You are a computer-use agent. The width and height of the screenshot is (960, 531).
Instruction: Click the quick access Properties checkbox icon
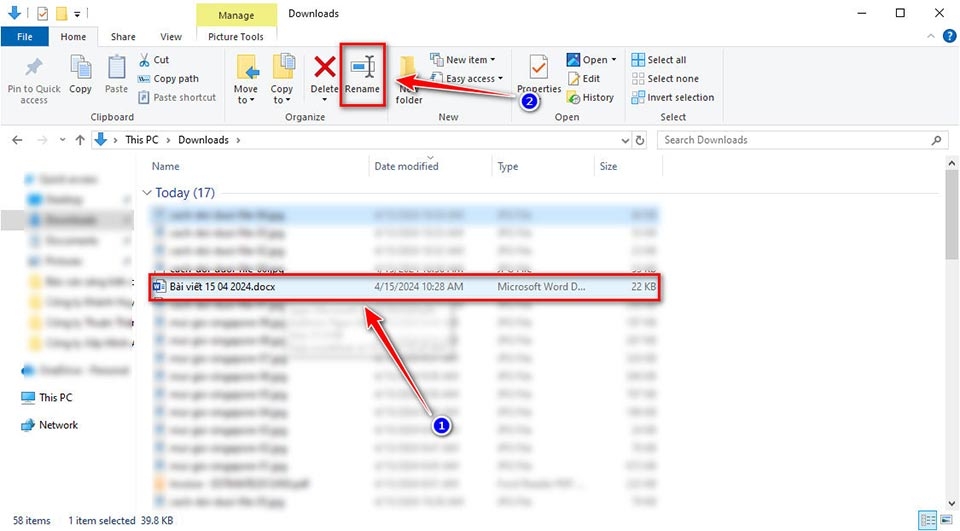pos(43,13)
